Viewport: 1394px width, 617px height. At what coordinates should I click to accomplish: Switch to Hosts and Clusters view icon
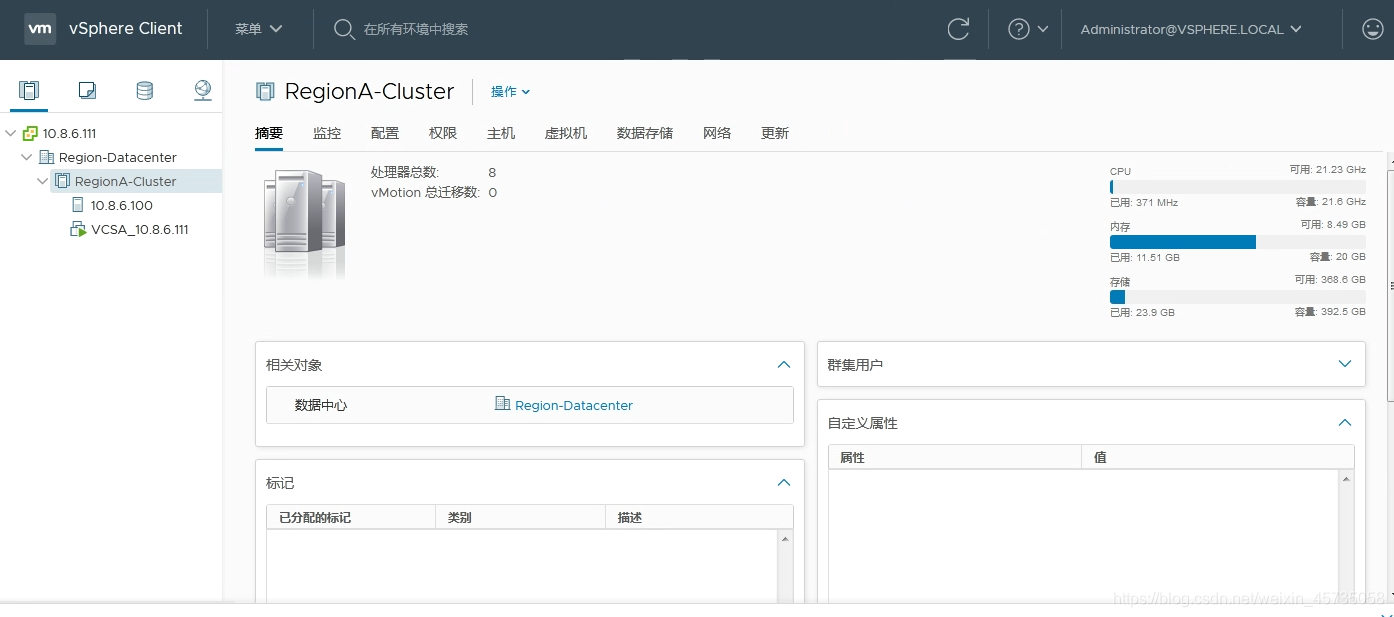pos(29,91)
